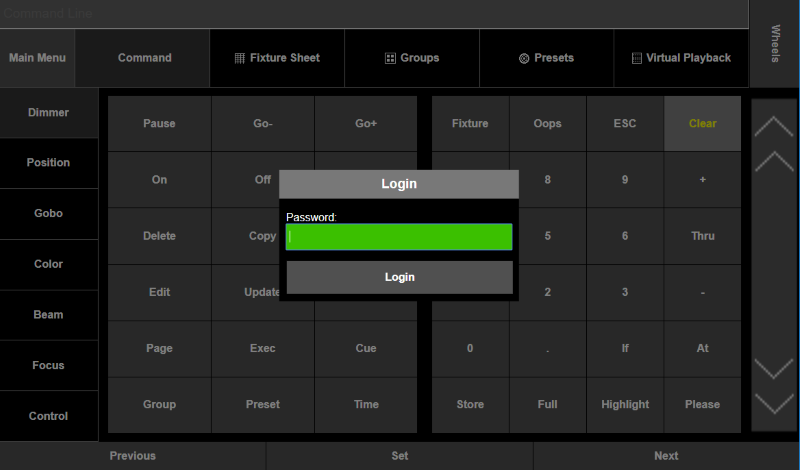Screen dimensions: 800x470
Task: Open the Main Menu
Action: point(37,58)
